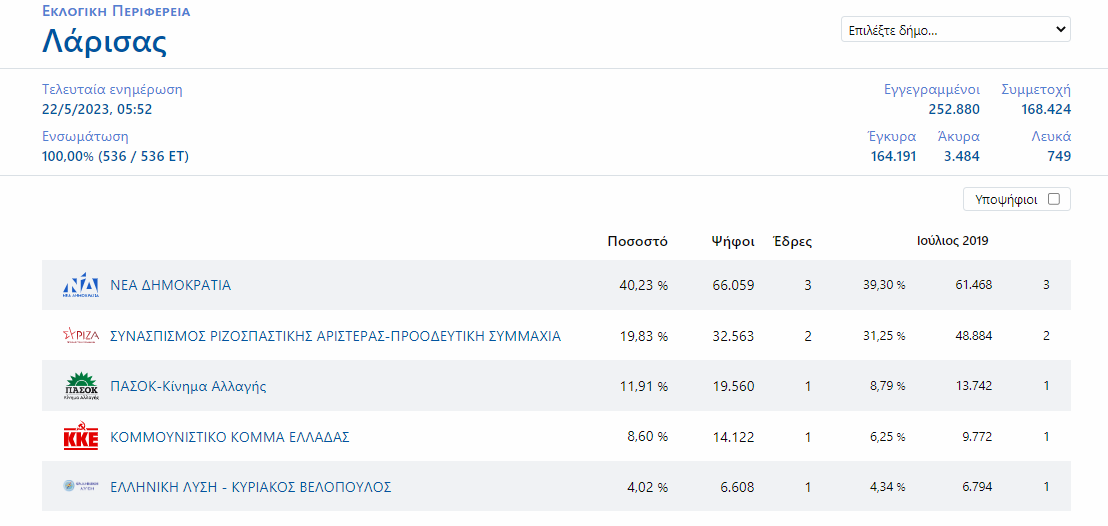Viewport: 1108px width, 526px height.
Task: Click the red ΚΚΕ party logo
Action: pyautogui.click(x=81, y=437)
